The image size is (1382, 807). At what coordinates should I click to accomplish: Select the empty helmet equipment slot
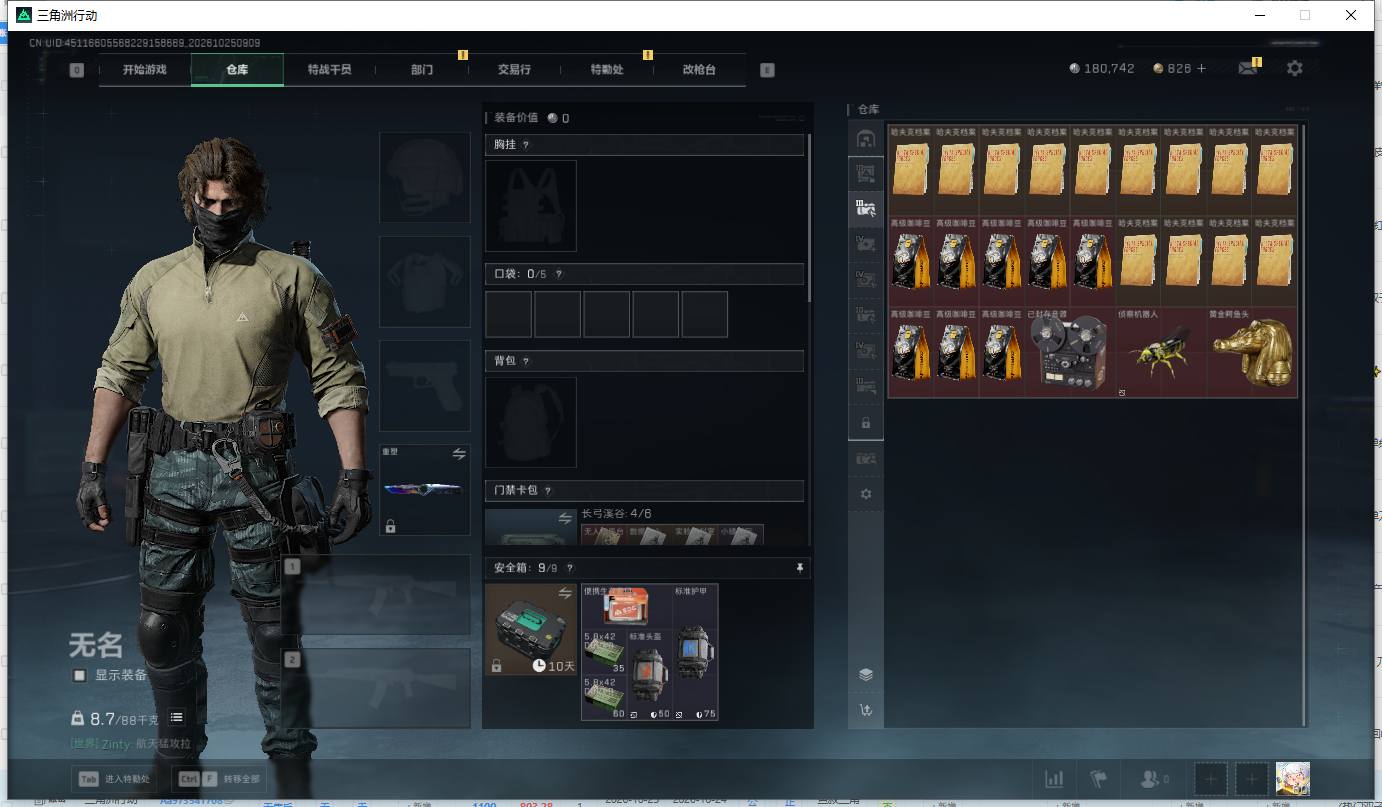[x=425, y=177]
